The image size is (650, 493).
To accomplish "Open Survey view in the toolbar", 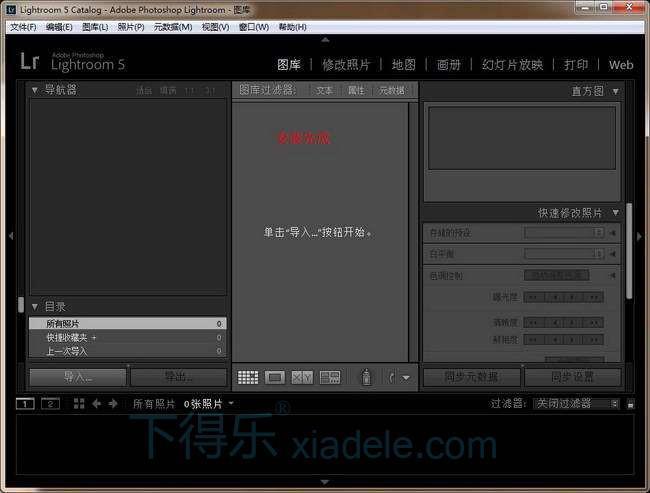I will [330, 377].
